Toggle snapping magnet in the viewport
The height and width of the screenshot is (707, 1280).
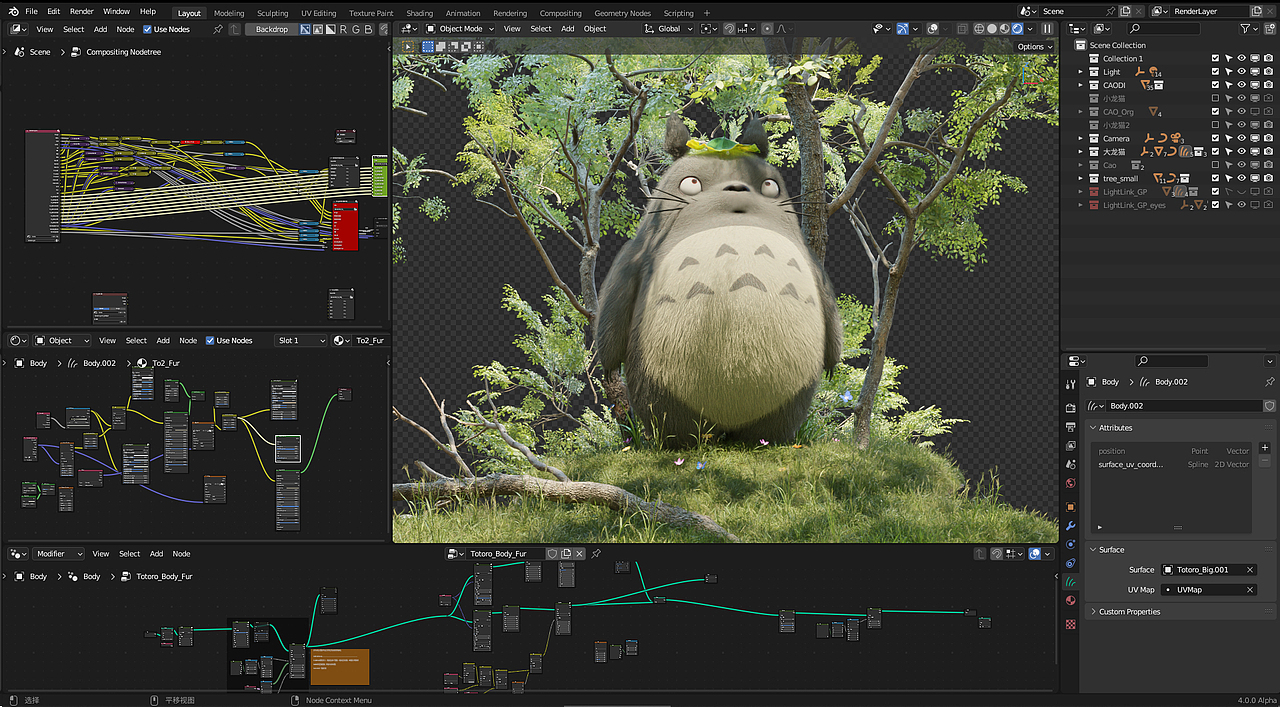tap(730, 29)
